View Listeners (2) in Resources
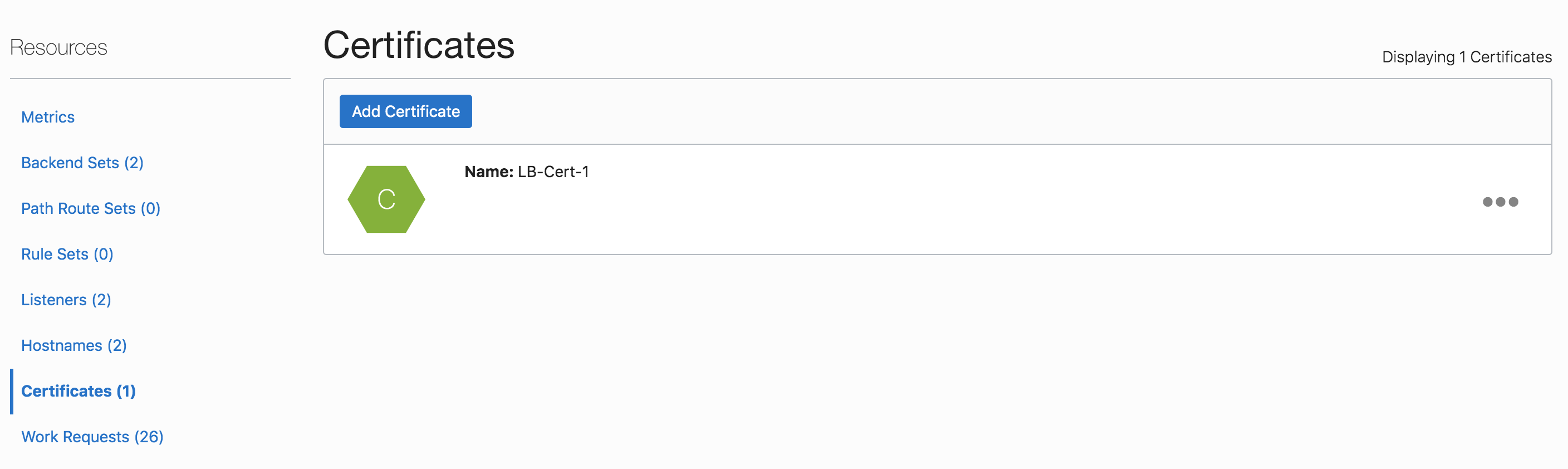The width and height of the screenshot is (1568, 469). click(66, 300)
